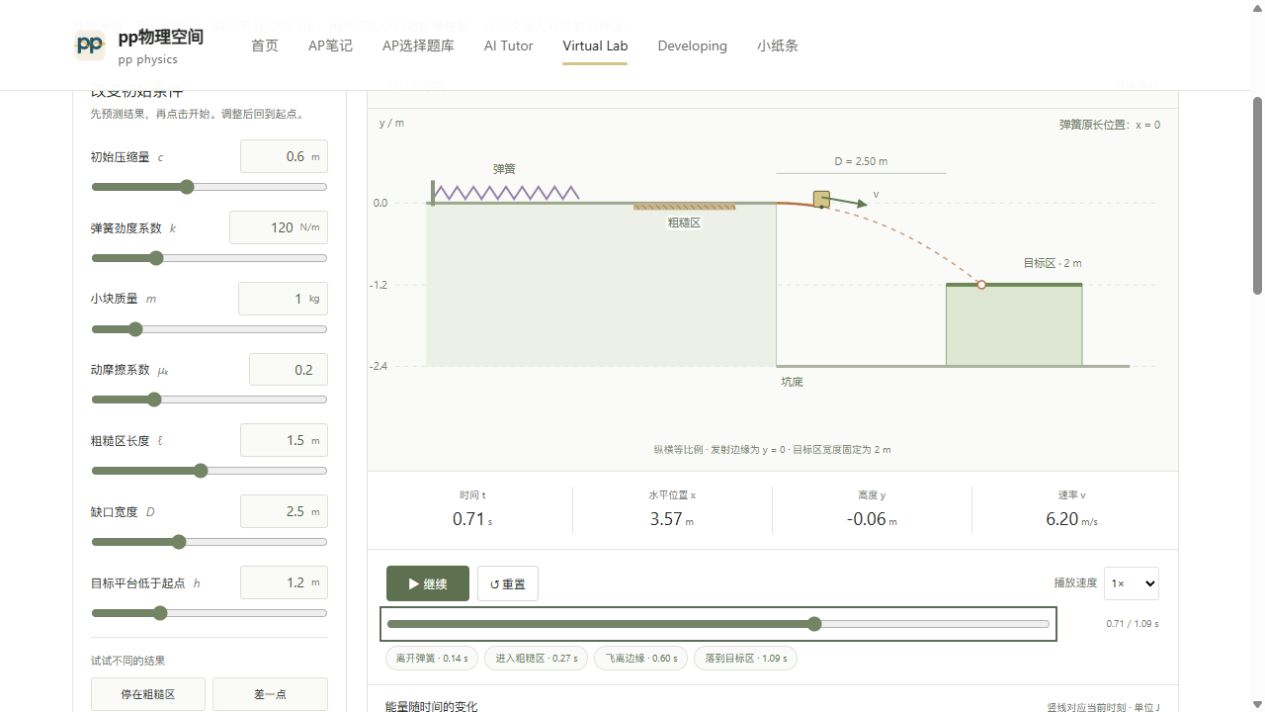The width and height of the screenshot is (1265, 712).
Task: Click the 弹簧劲度系数 value field
Action: coord(278,227)
